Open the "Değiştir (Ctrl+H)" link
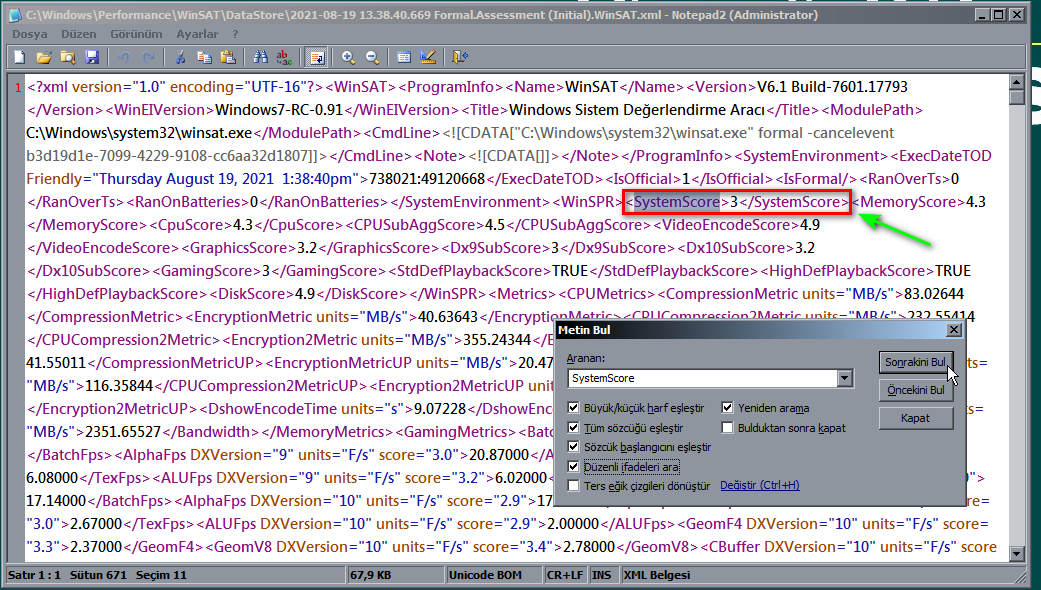Screen dimensions: 1041x590 [x=760, y=486]
